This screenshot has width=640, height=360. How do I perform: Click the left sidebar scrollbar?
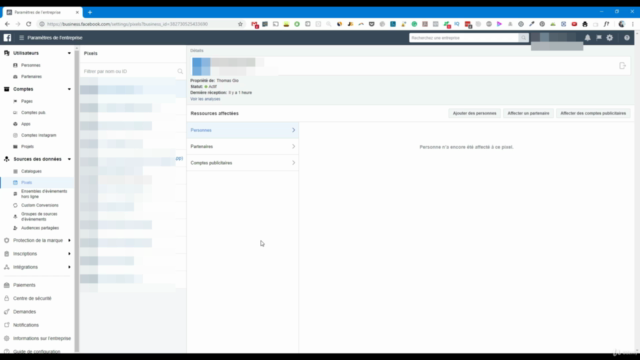76,200
